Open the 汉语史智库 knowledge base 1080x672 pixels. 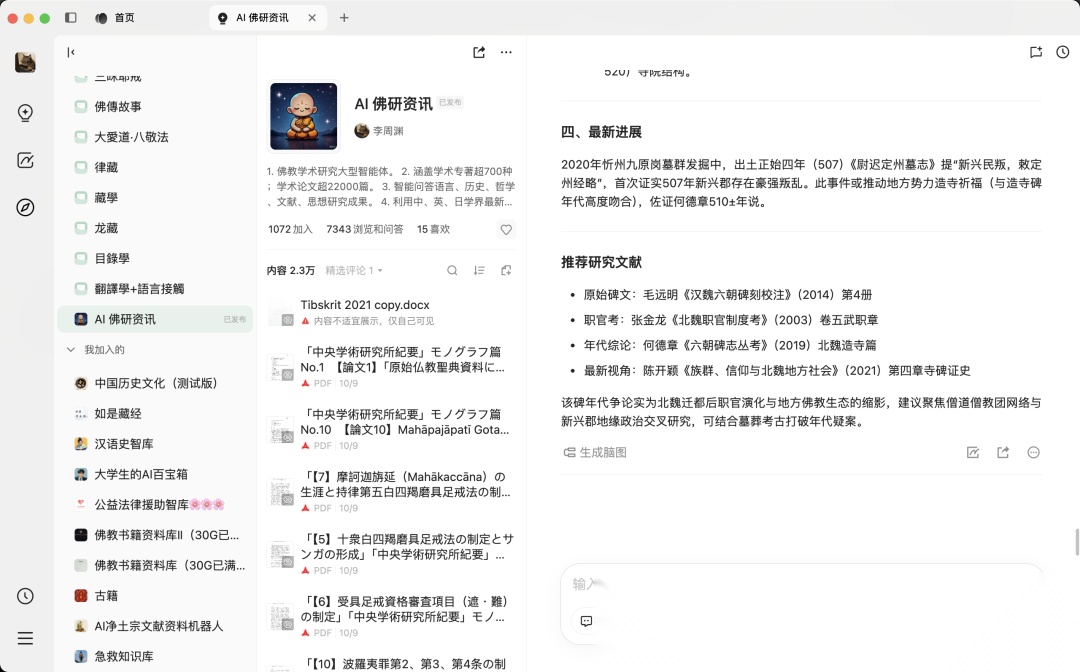pyautogui.click(x=156, y=444)
